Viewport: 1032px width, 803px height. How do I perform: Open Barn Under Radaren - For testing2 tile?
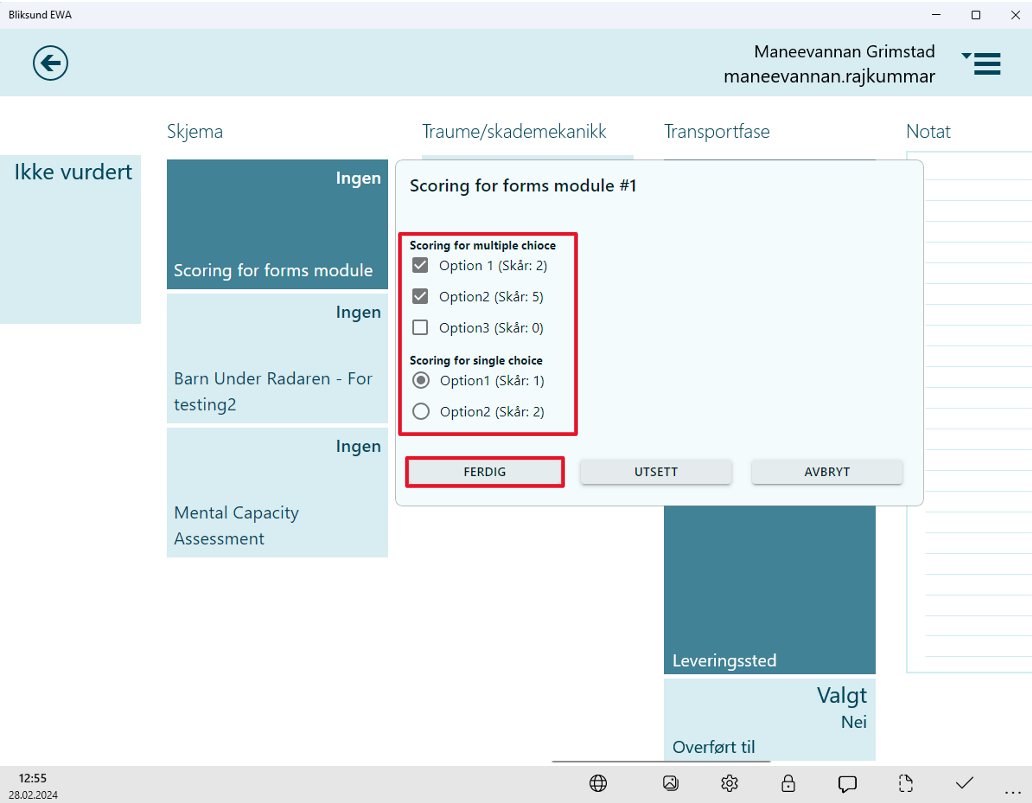(x=277, y=358)
